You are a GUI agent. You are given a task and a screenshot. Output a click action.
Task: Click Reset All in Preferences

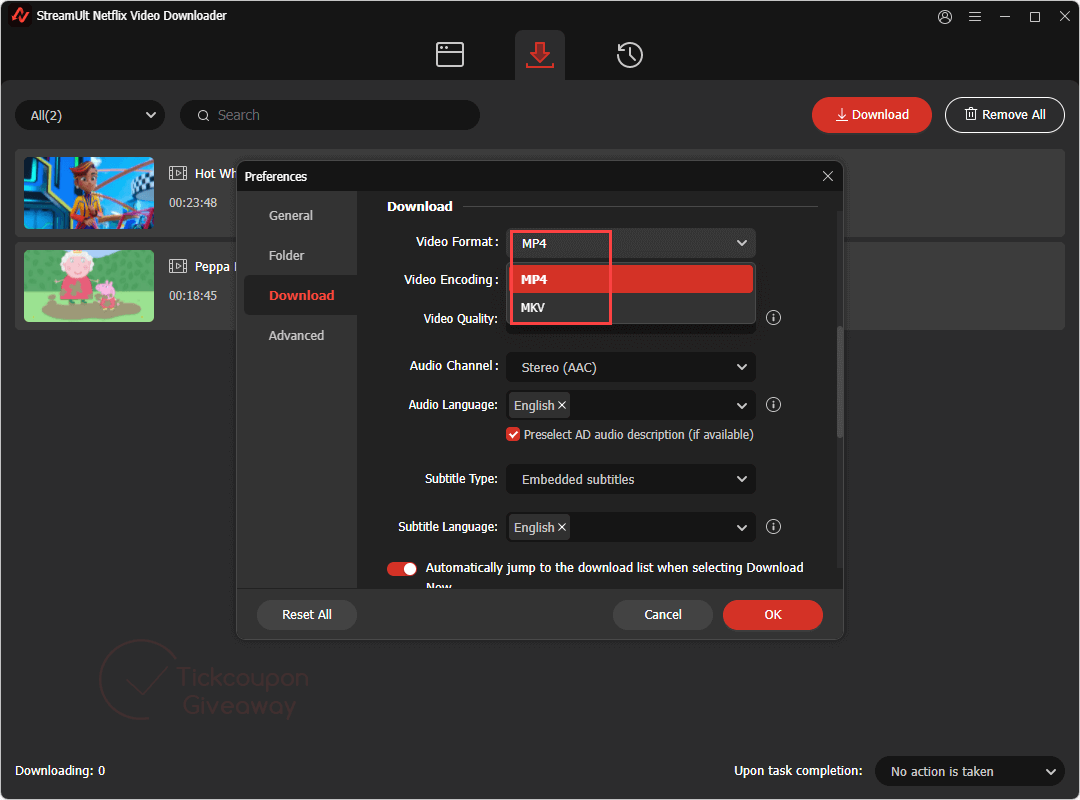(307, 615)
